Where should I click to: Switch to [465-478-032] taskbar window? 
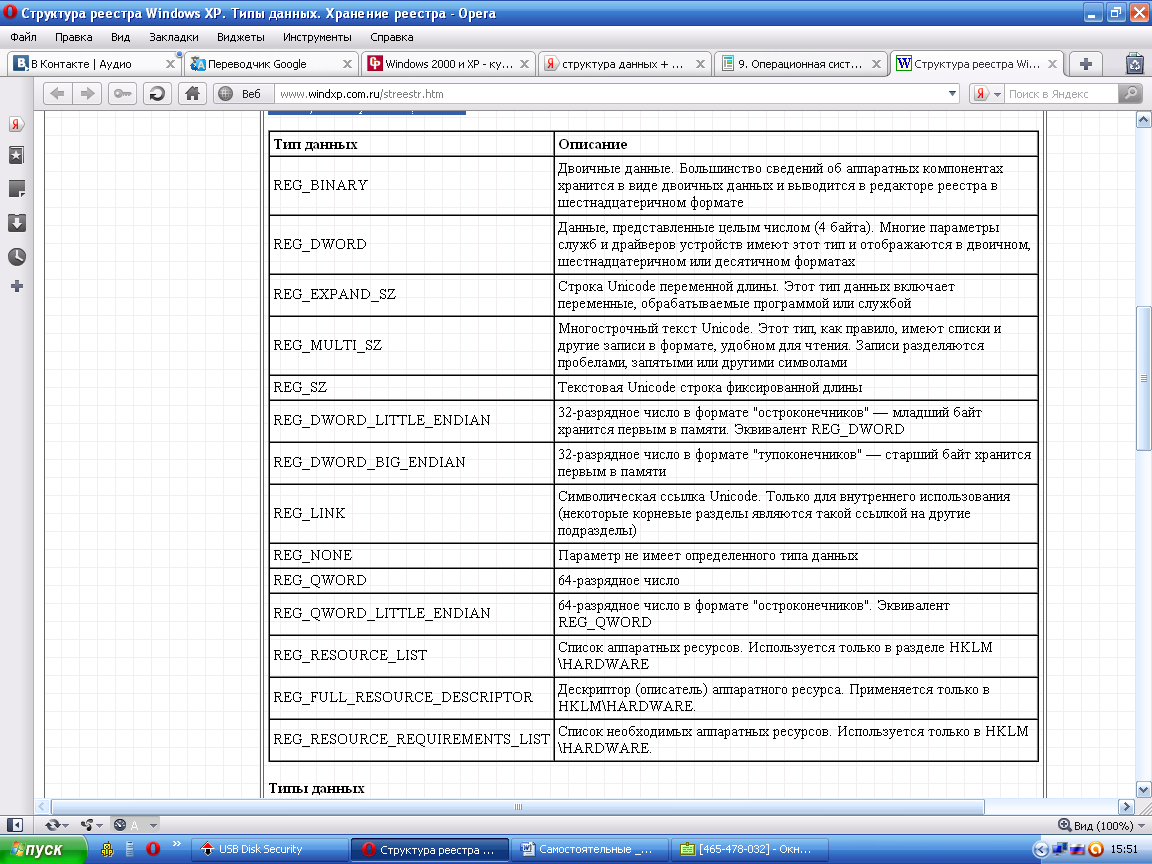click(749, 849)
